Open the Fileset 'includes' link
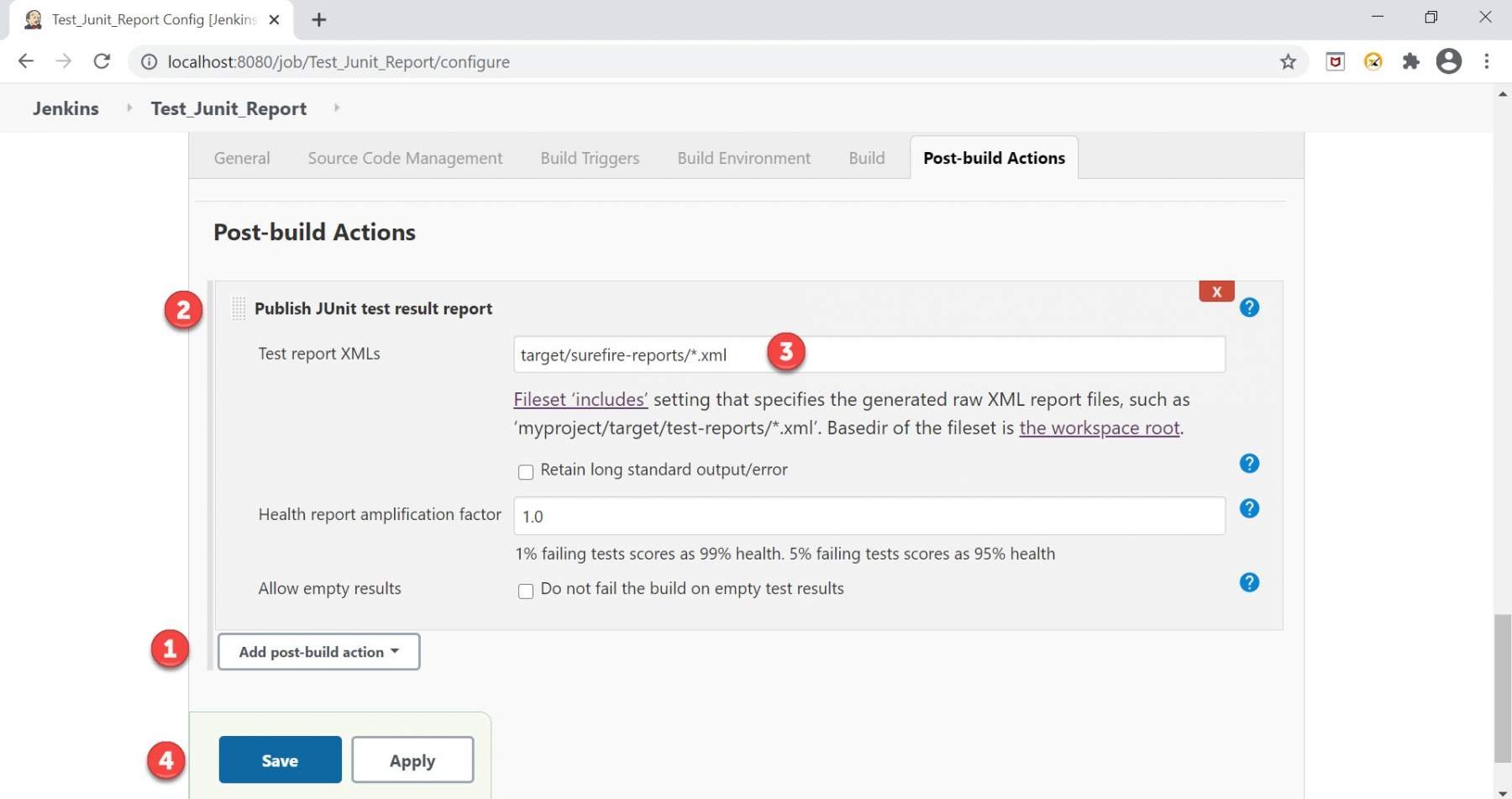This screenshot has height=799, width=1512. [x=580, y=399]
